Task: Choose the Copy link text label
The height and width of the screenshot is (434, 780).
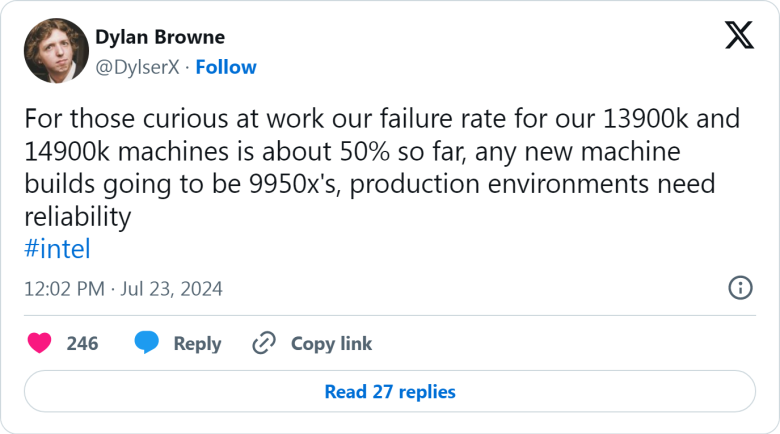Action: [331, 343]
